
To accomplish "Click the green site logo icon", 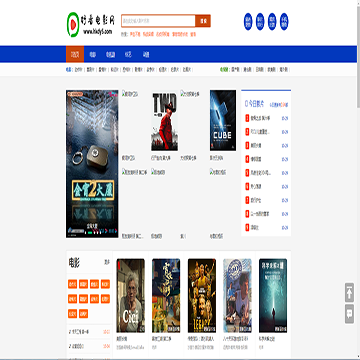I will pyautogui.click(x=73, y=24).
